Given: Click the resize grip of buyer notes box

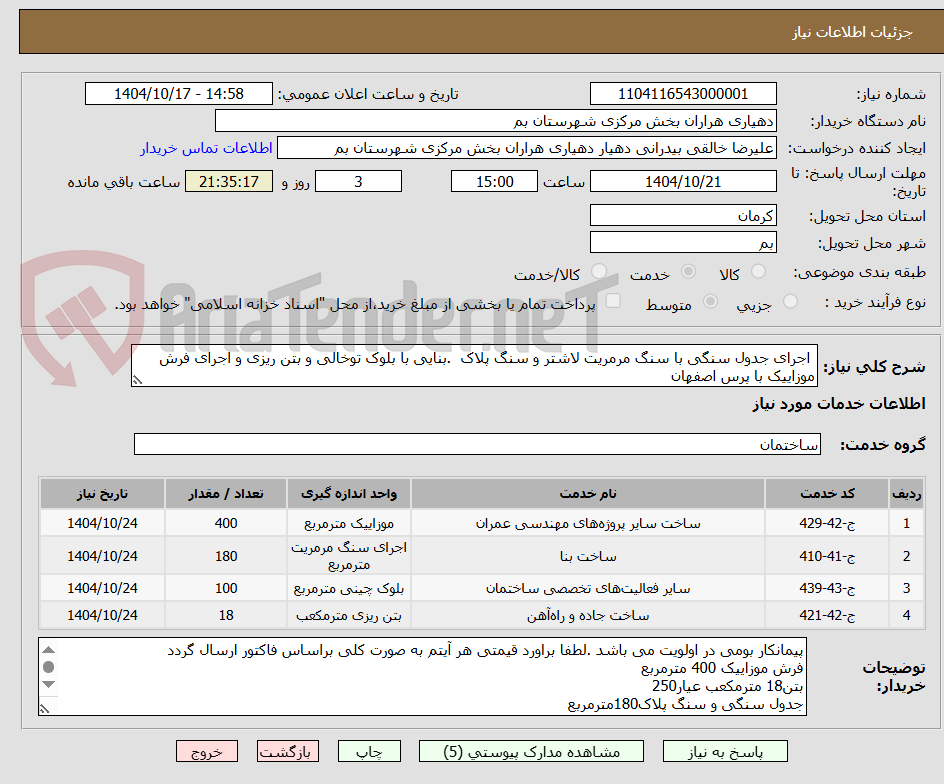Looking at the screenshot, I should [x=44, y=709].
